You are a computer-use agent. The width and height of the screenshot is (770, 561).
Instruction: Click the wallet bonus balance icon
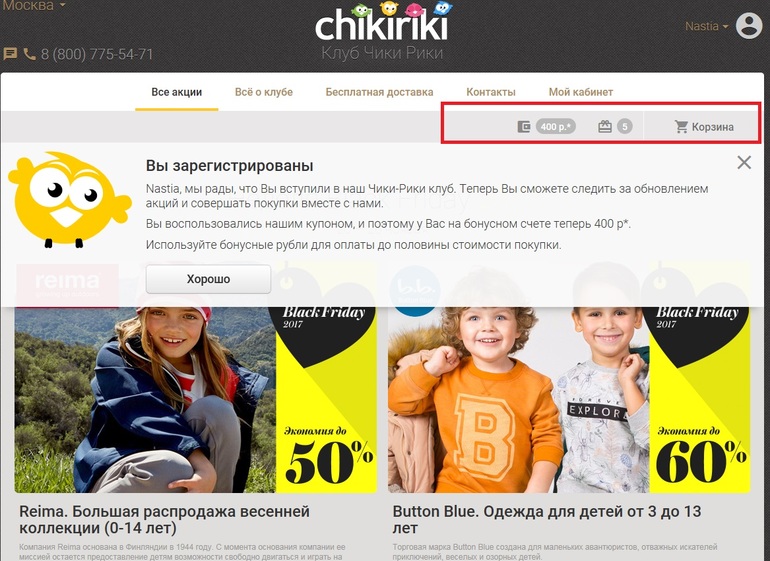click(x=524, y=127)
